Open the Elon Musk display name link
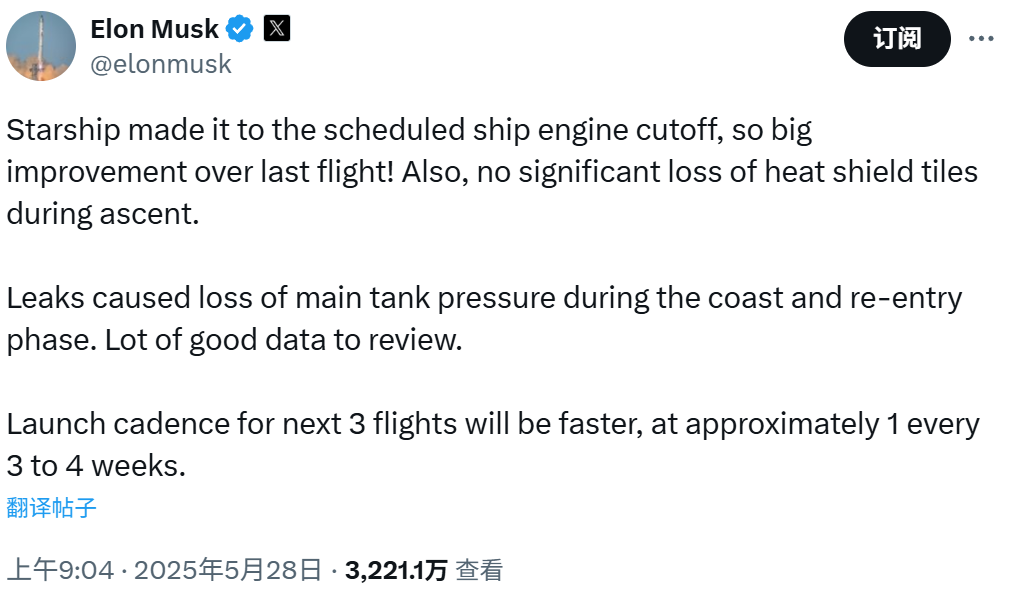 [154, 30]
